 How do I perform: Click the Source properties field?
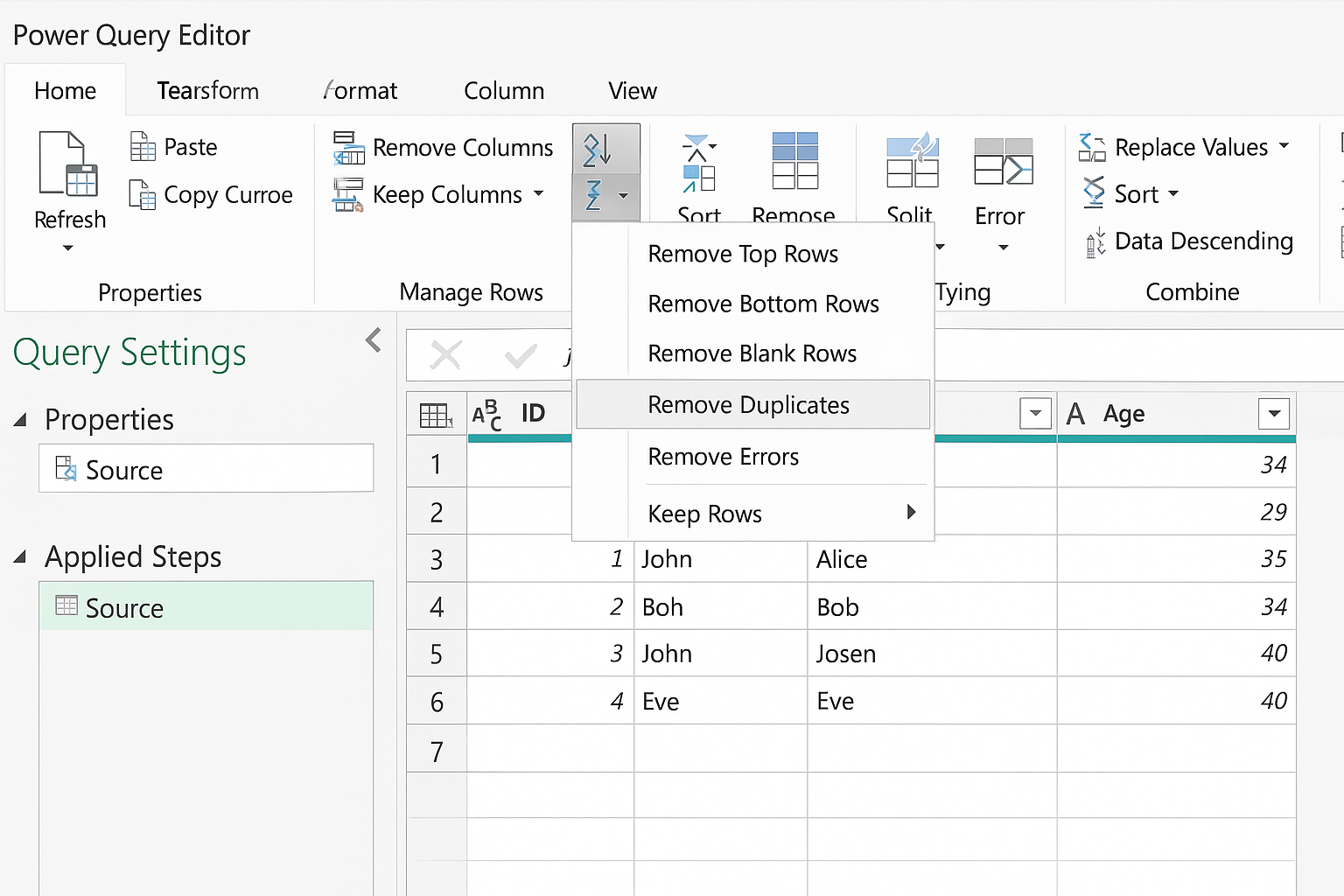tap(206, 468)
